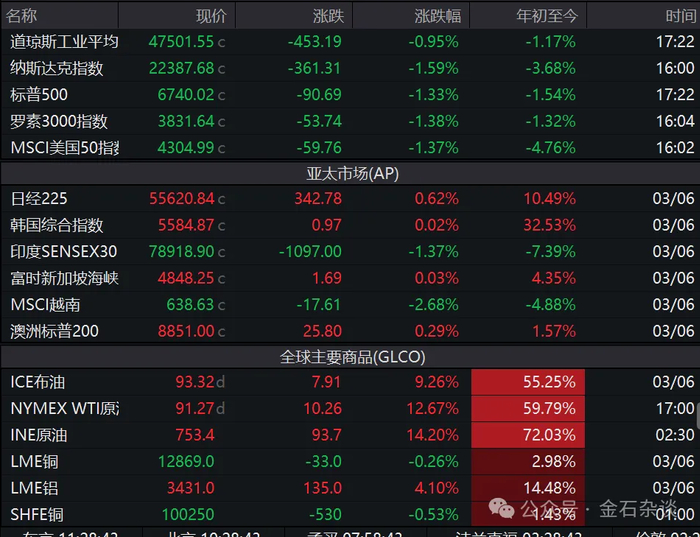Image resolution: width=700 pixels, height=537 pixels.
Task: Click the ICE布油 55.25% red cell
Action: [x=528, y=382]
